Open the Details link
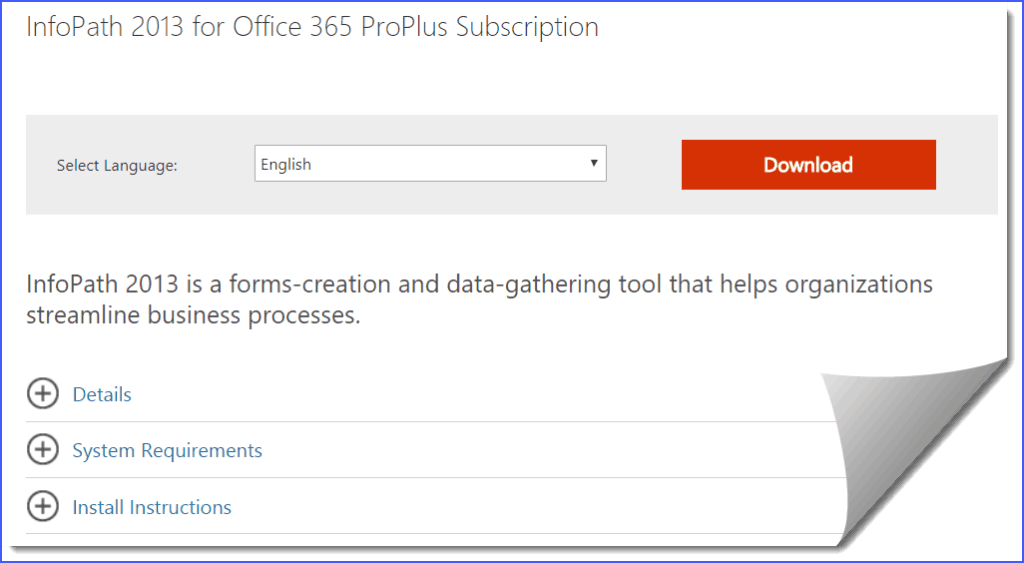The height and width of the screenshot is (563, 1024). pyautogui.click(x=102, y=395)
